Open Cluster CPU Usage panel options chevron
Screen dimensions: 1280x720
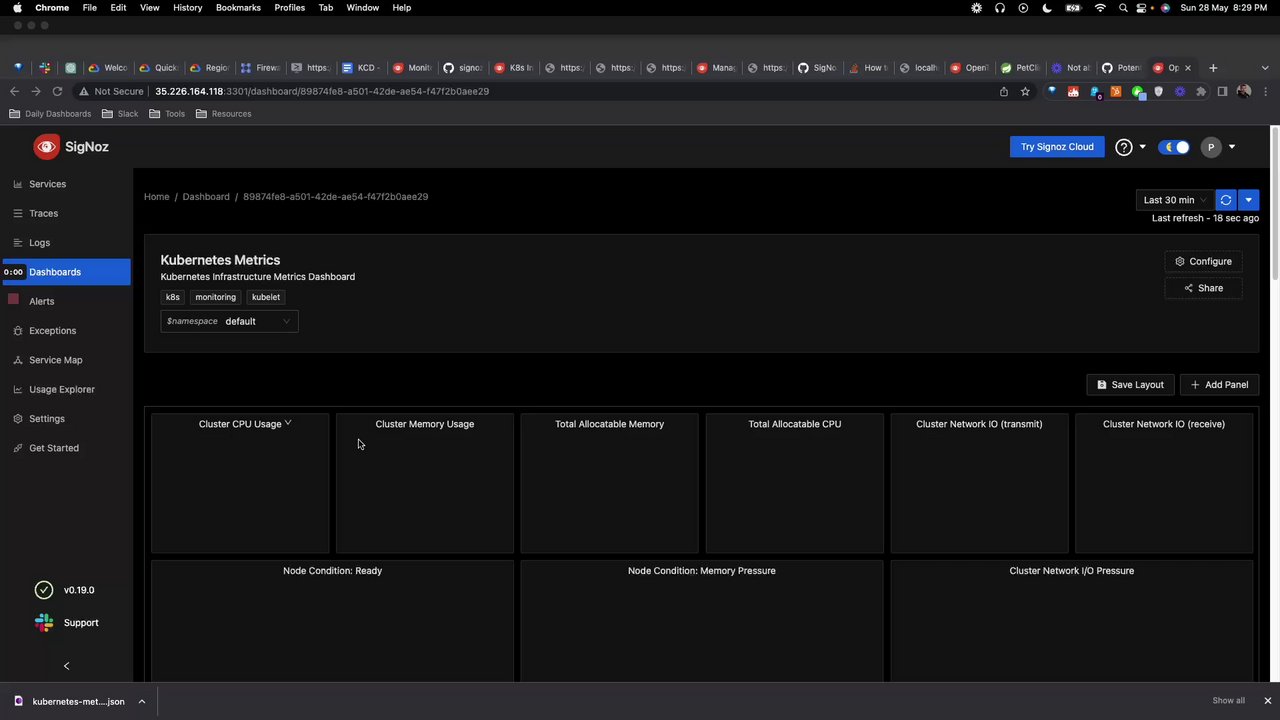pyautogui.click(x=288, y=423)
